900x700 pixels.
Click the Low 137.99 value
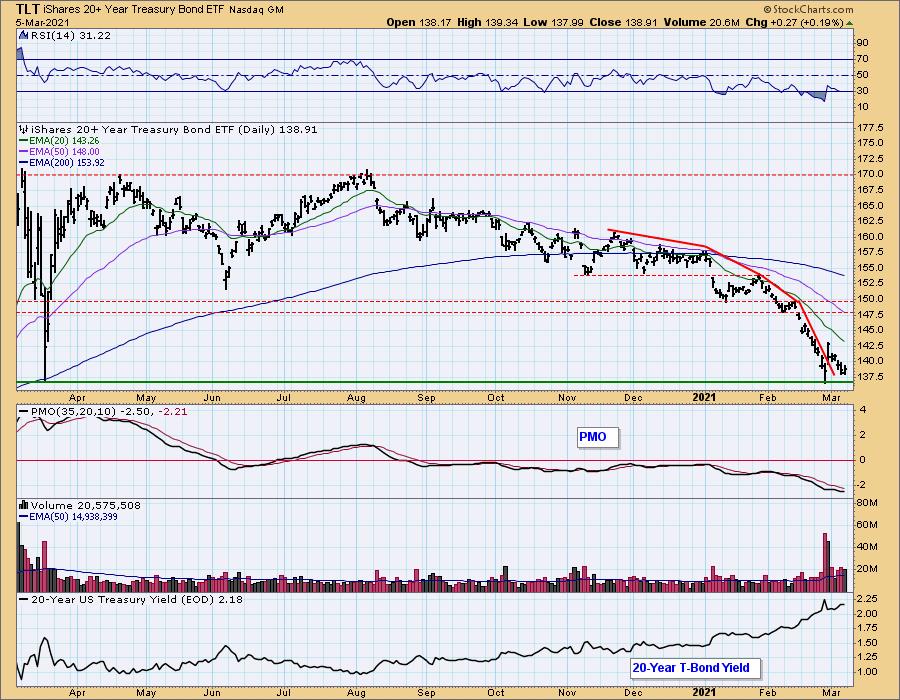click(553, 22)
